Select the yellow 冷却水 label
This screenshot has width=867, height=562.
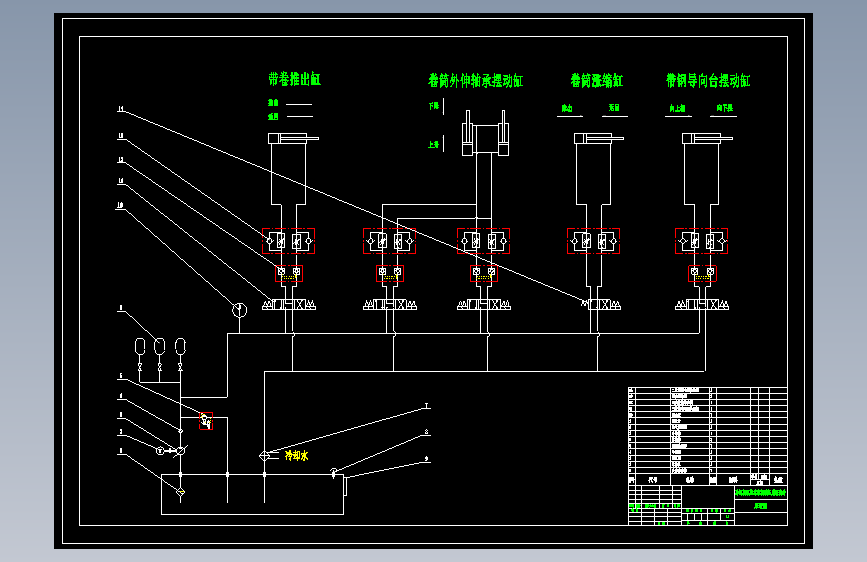coord(296,456)
